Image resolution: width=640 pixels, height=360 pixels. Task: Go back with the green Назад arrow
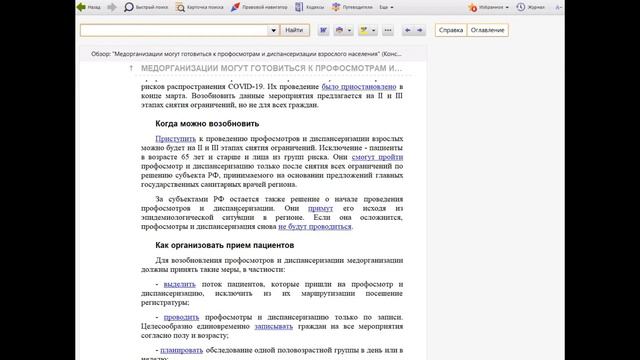point(88,7)
